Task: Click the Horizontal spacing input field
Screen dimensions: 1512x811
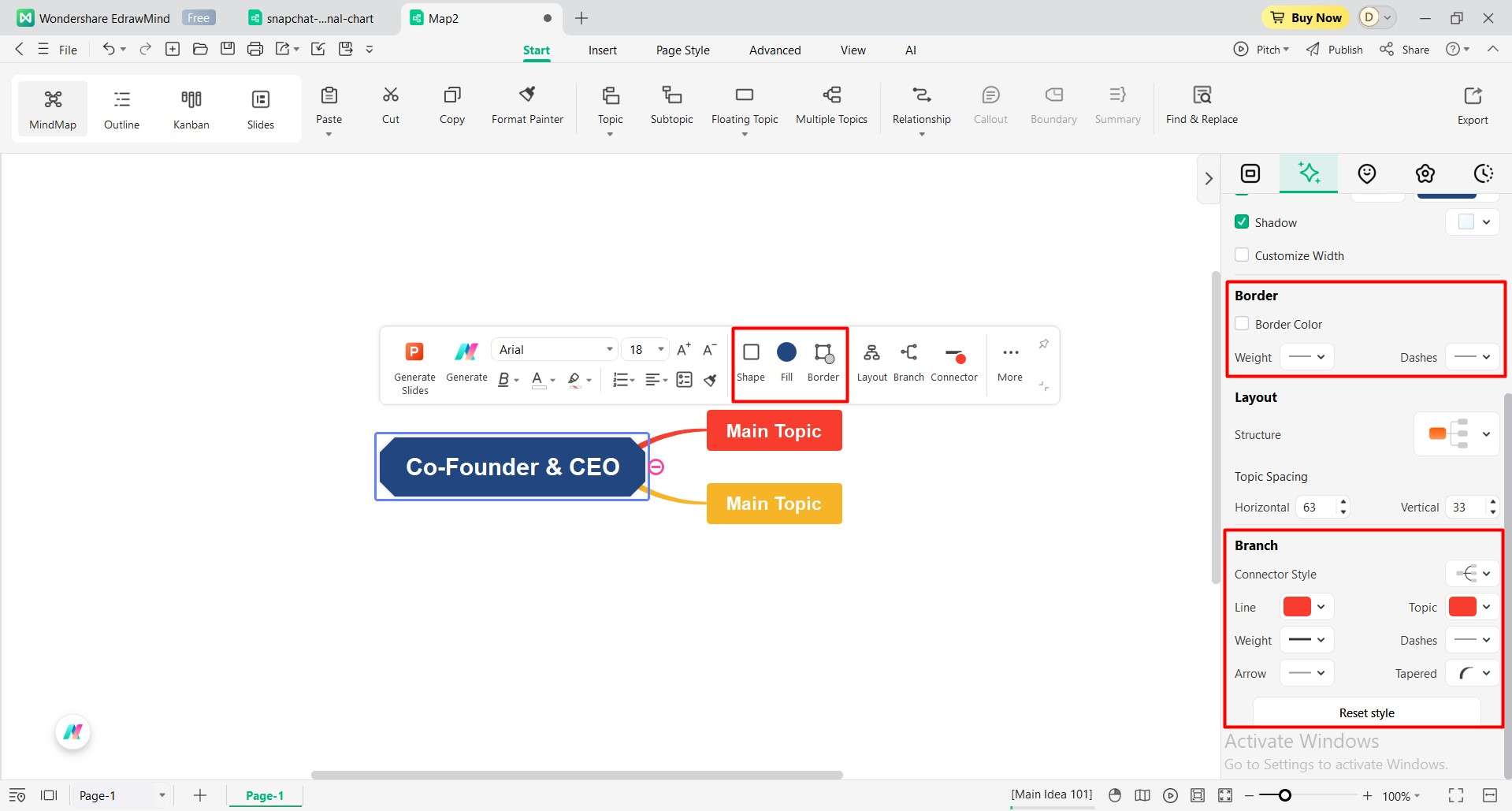Action: (x=1316, y=507)
